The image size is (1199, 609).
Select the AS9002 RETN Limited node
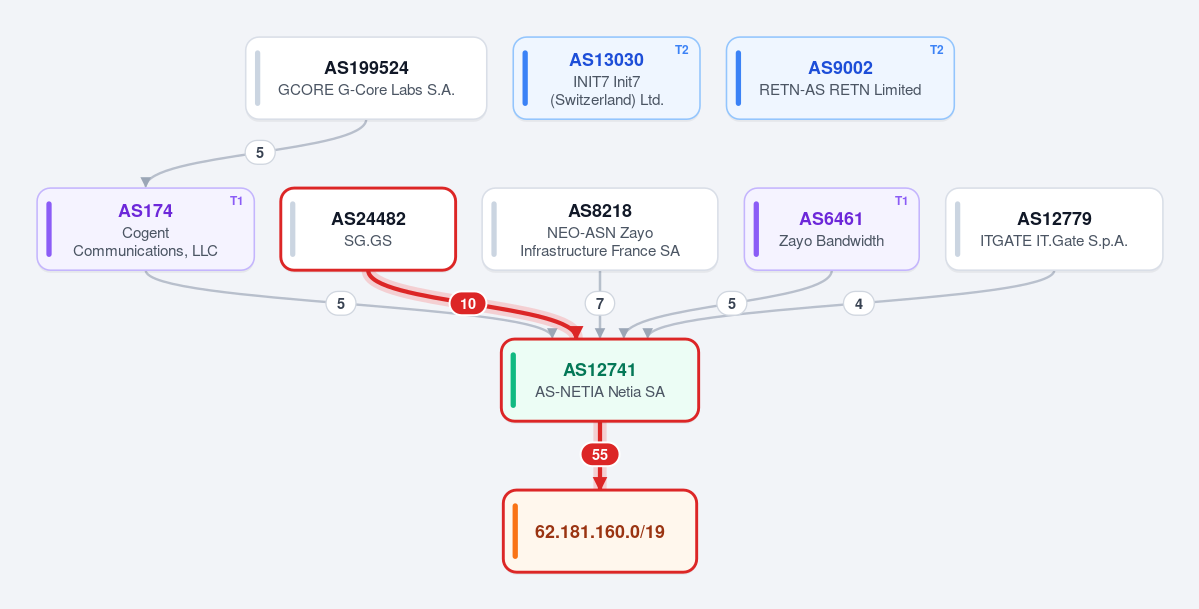(840, 78)
